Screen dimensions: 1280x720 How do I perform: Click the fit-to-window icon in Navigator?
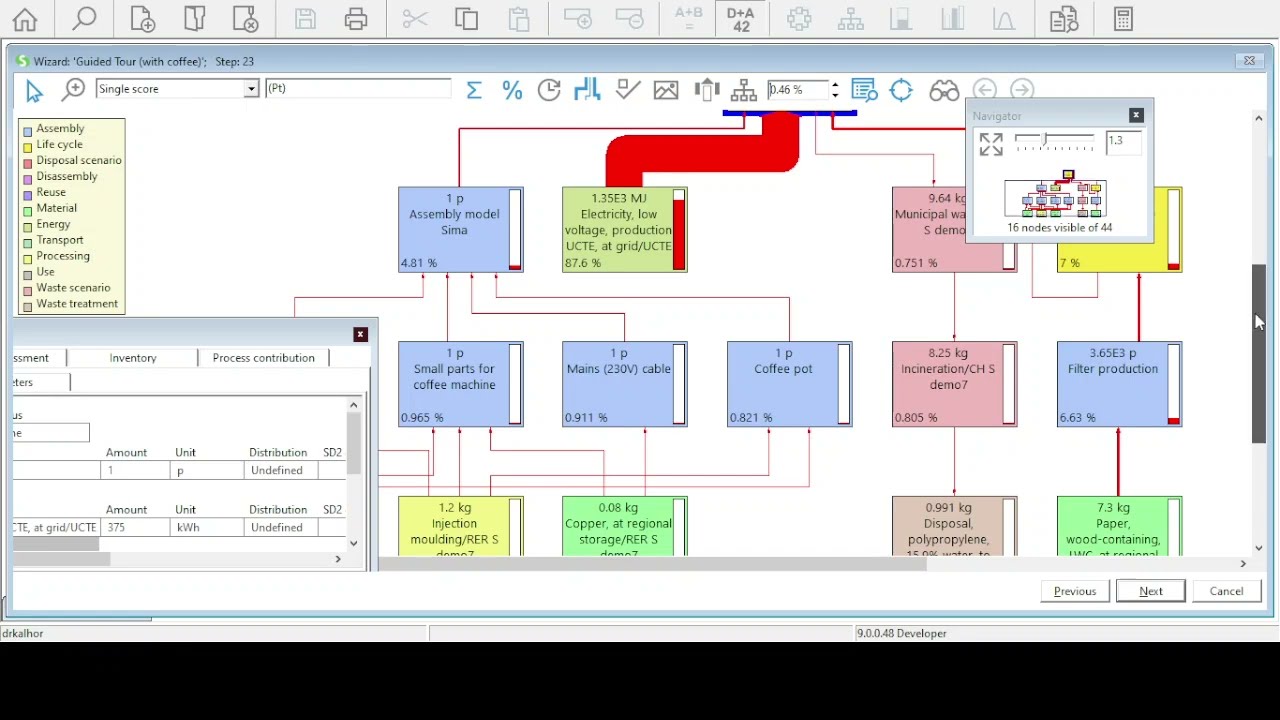[991, 144]
